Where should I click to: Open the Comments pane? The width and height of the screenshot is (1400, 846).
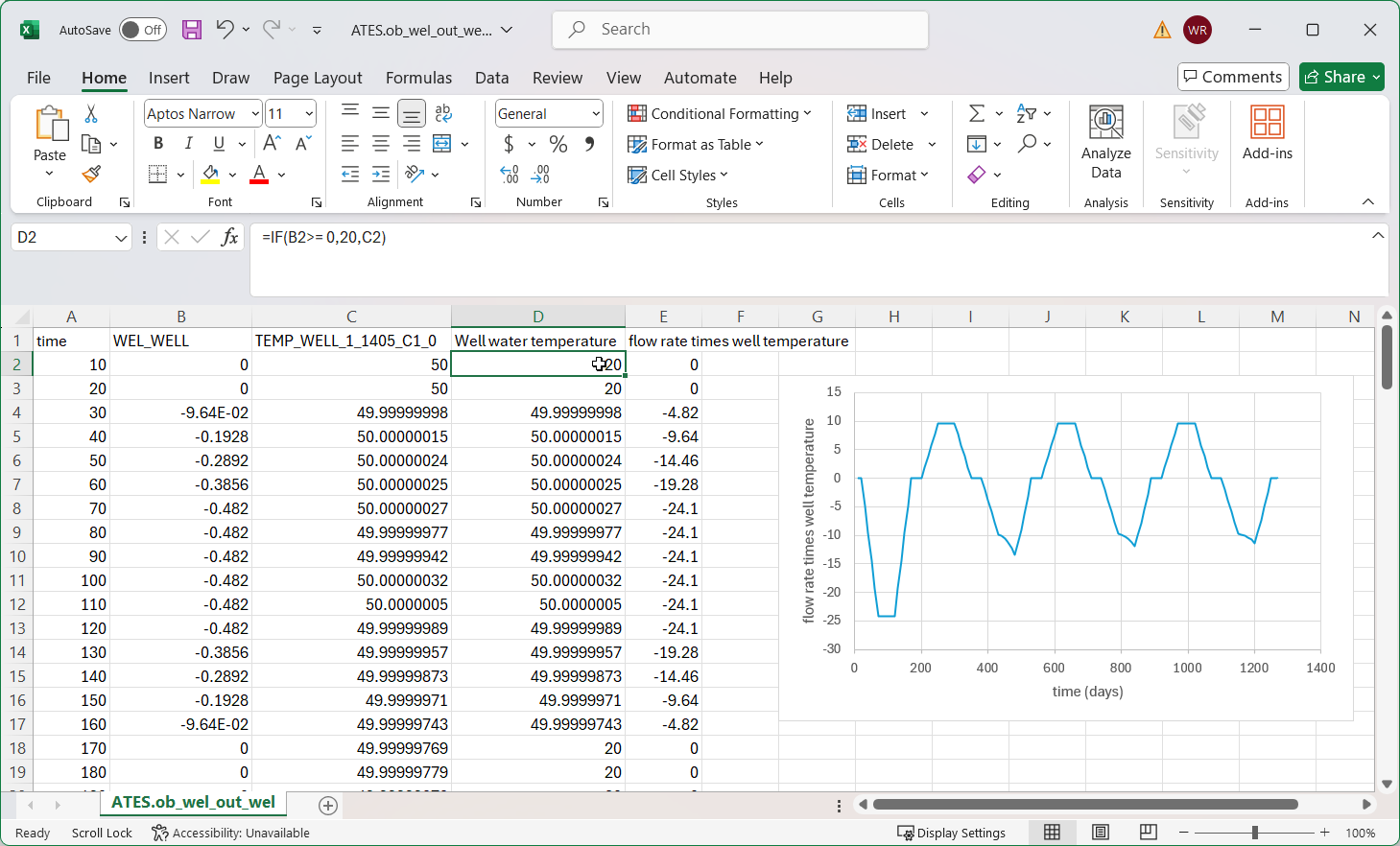(1233, 77)
